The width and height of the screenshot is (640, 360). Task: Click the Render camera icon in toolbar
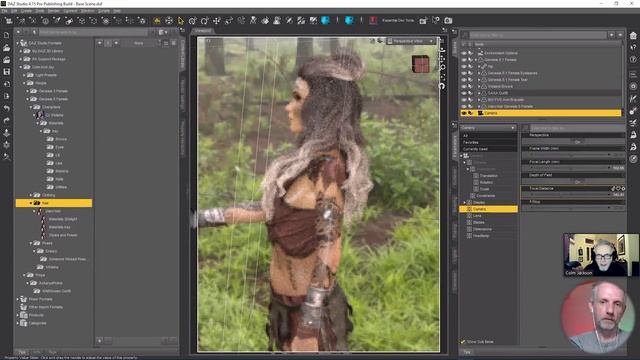[448, 20]
